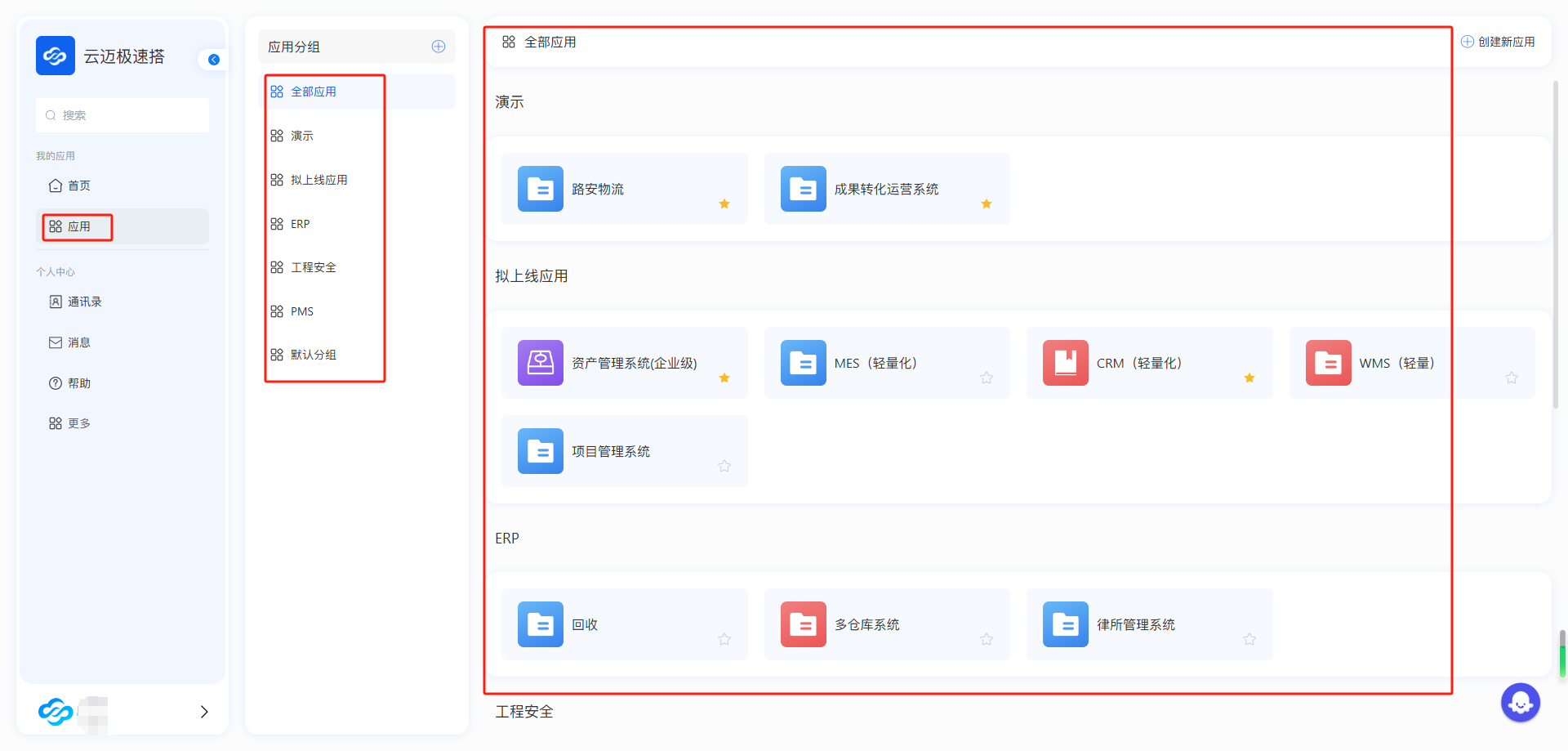The image size is (1568, 751).
Task: Expand user profile arrow at bottom left
Action: [204, 712]
